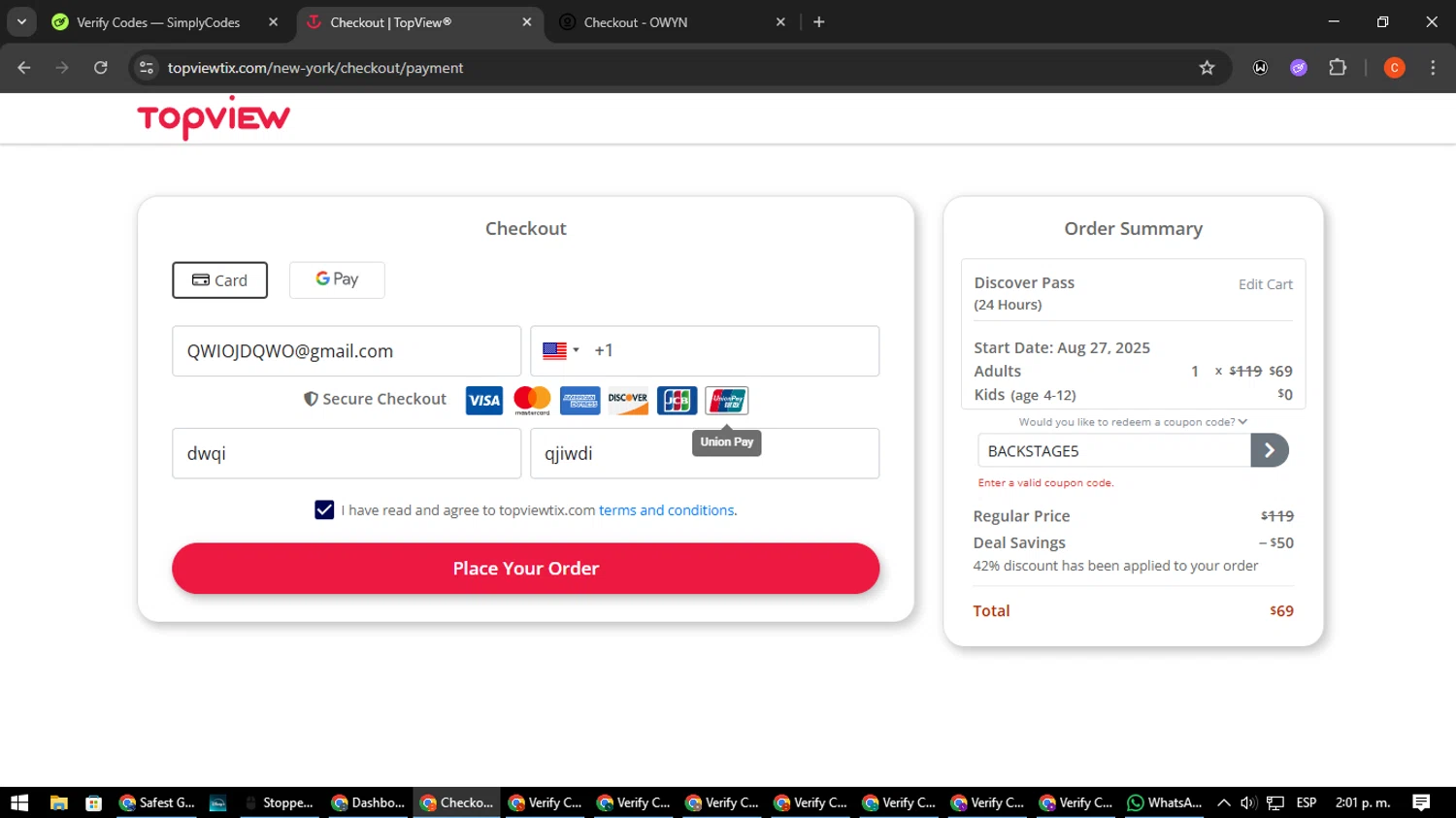This screenshot has width=1456, height=818.
Task: Go back to previous page
Action: 24,68
